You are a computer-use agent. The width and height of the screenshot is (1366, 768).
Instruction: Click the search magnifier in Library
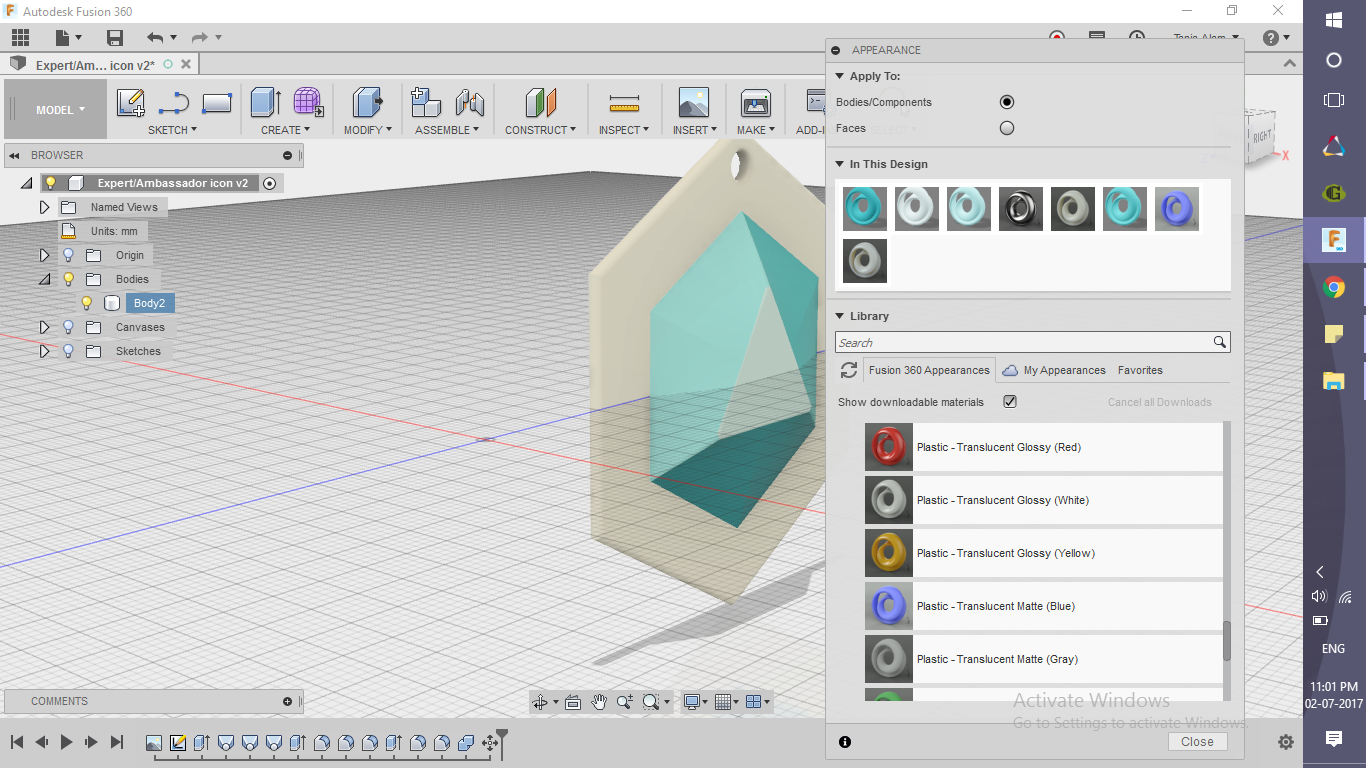[1220, 342]
